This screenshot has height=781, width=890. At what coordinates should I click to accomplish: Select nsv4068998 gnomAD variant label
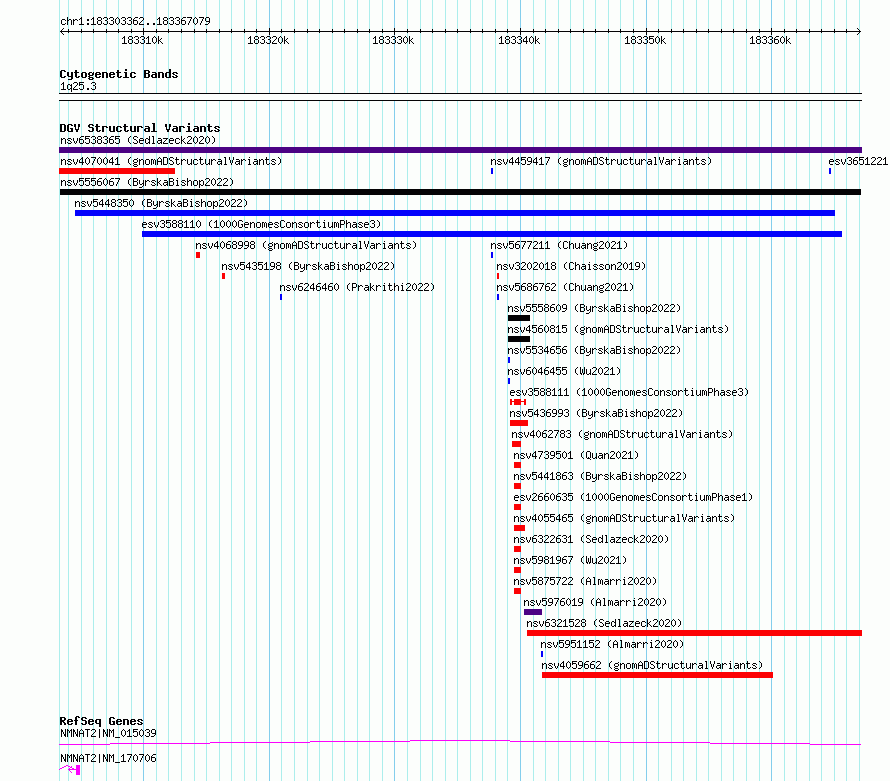pyautogui.click(x=306, y=245)
